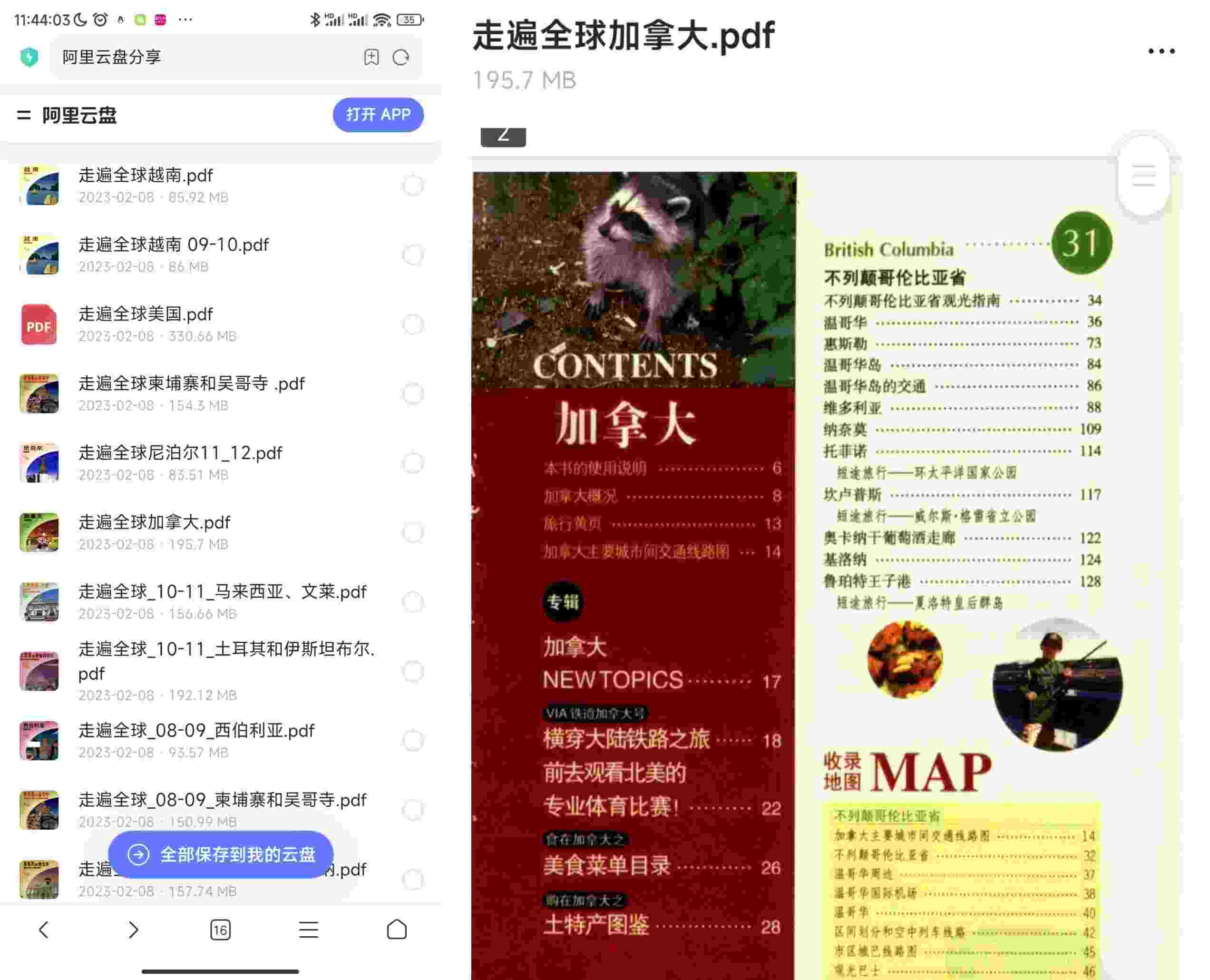
Task: Go back with browser back arrow
Action: point(44,929)
